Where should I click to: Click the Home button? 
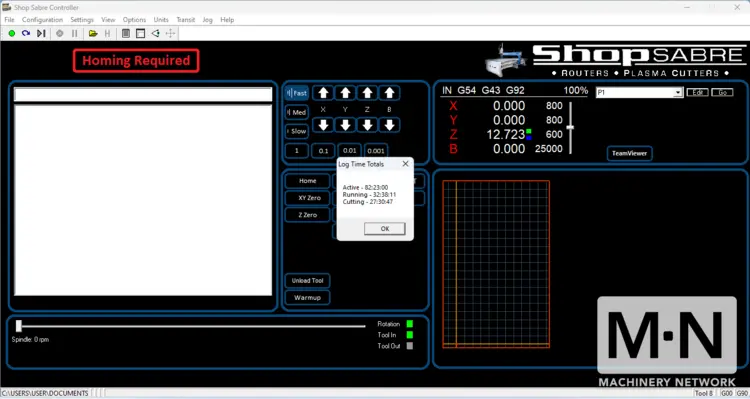308,181
